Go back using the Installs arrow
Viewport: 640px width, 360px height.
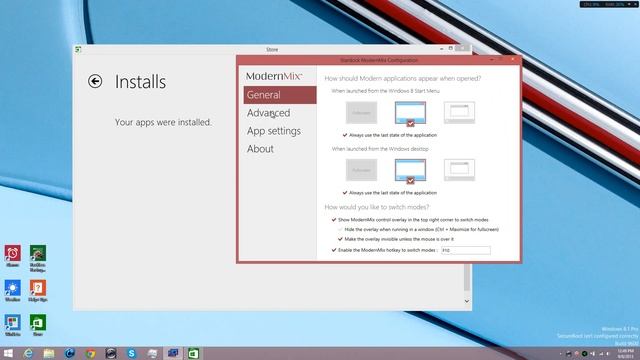[95, 81]
